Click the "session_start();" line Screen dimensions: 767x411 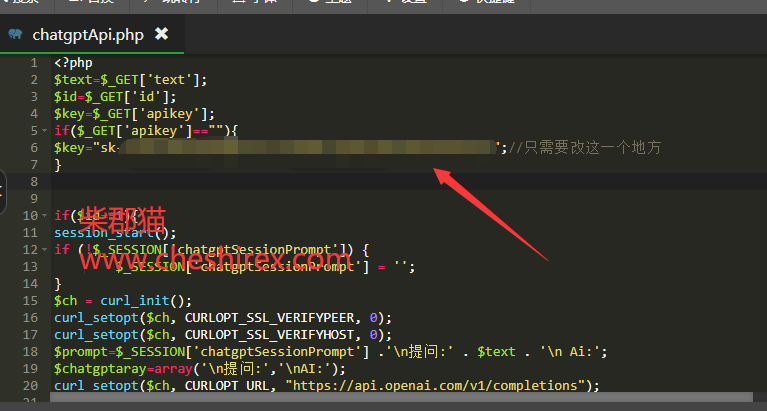point(115,232)
